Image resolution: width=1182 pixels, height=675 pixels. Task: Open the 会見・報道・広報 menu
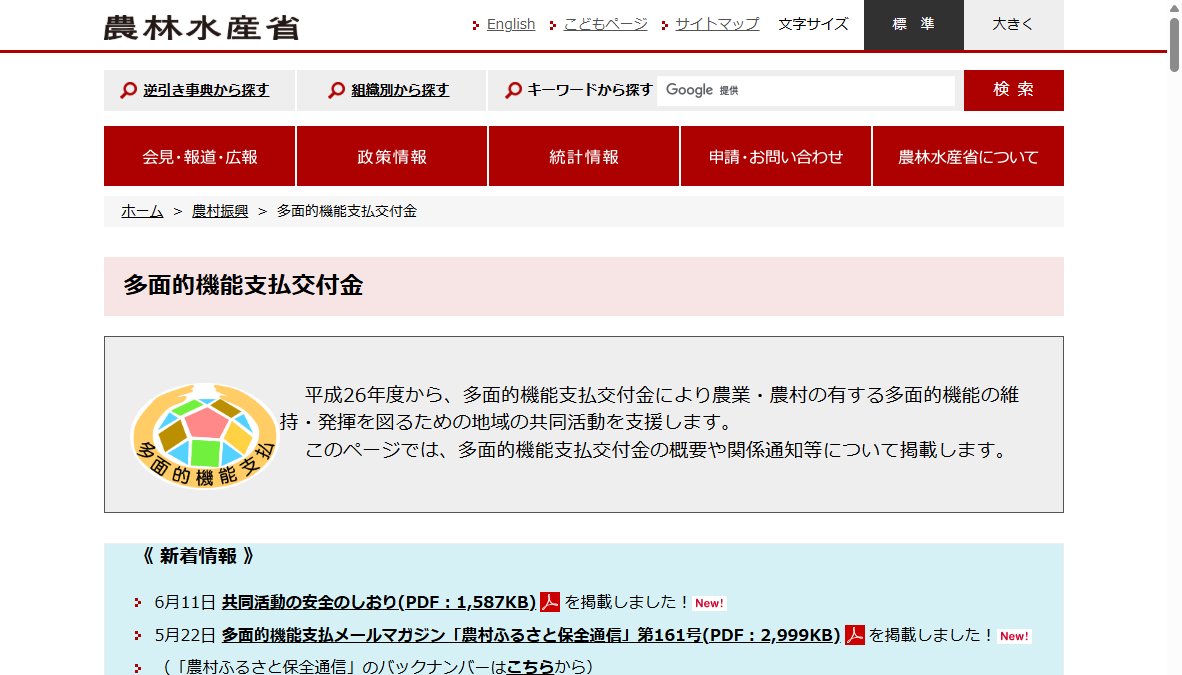(200, 156)
